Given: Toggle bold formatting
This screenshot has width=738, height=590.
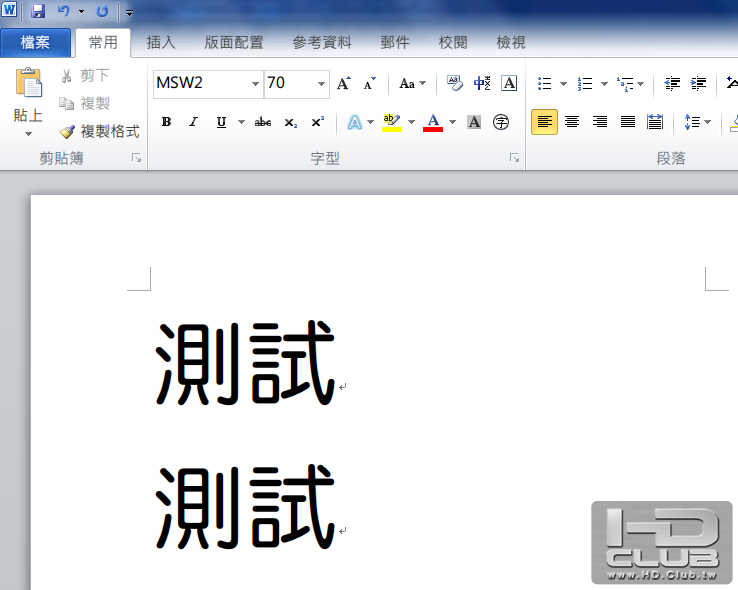Looking at the screenshot, I should tap(166, 122).
